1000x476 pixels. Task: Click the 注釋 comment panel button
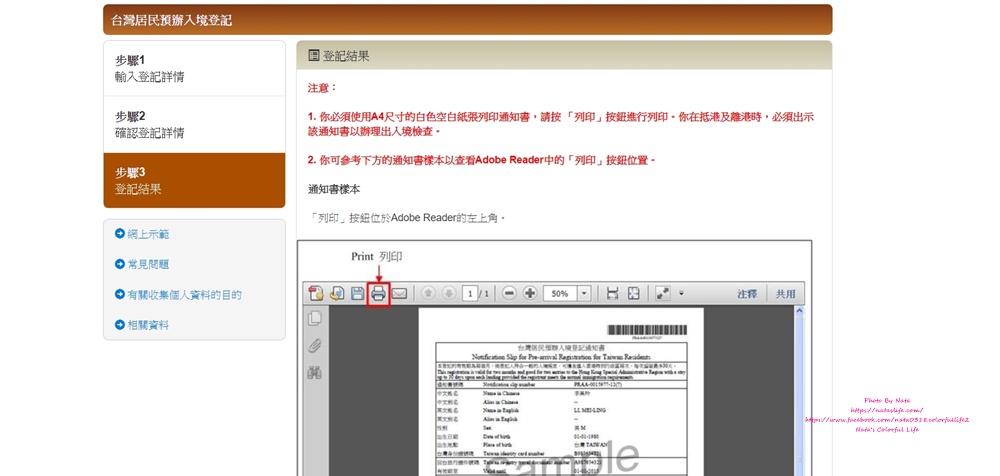747,294
